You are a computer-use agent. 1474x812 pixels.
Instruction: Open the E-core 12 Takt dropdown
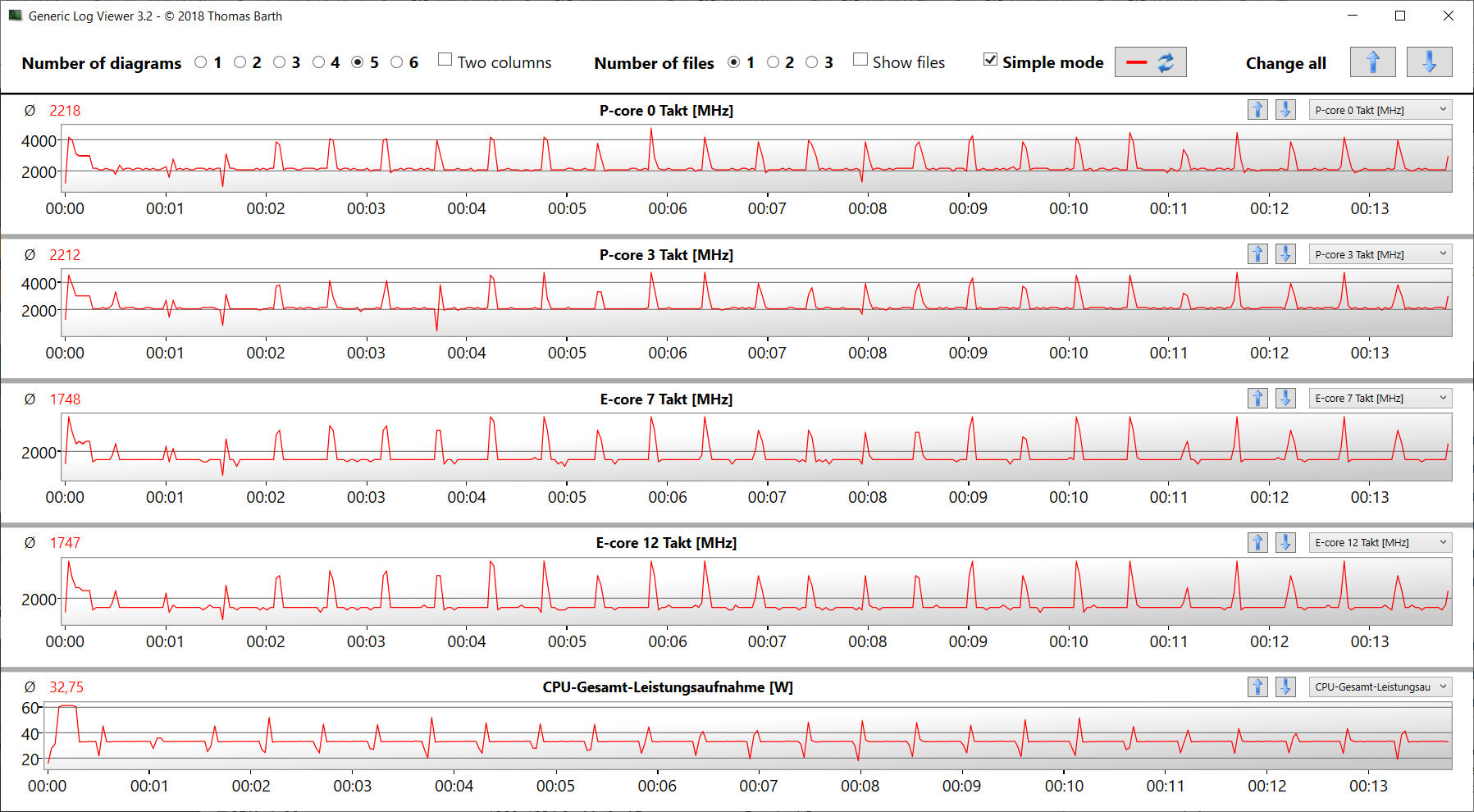1380,543
